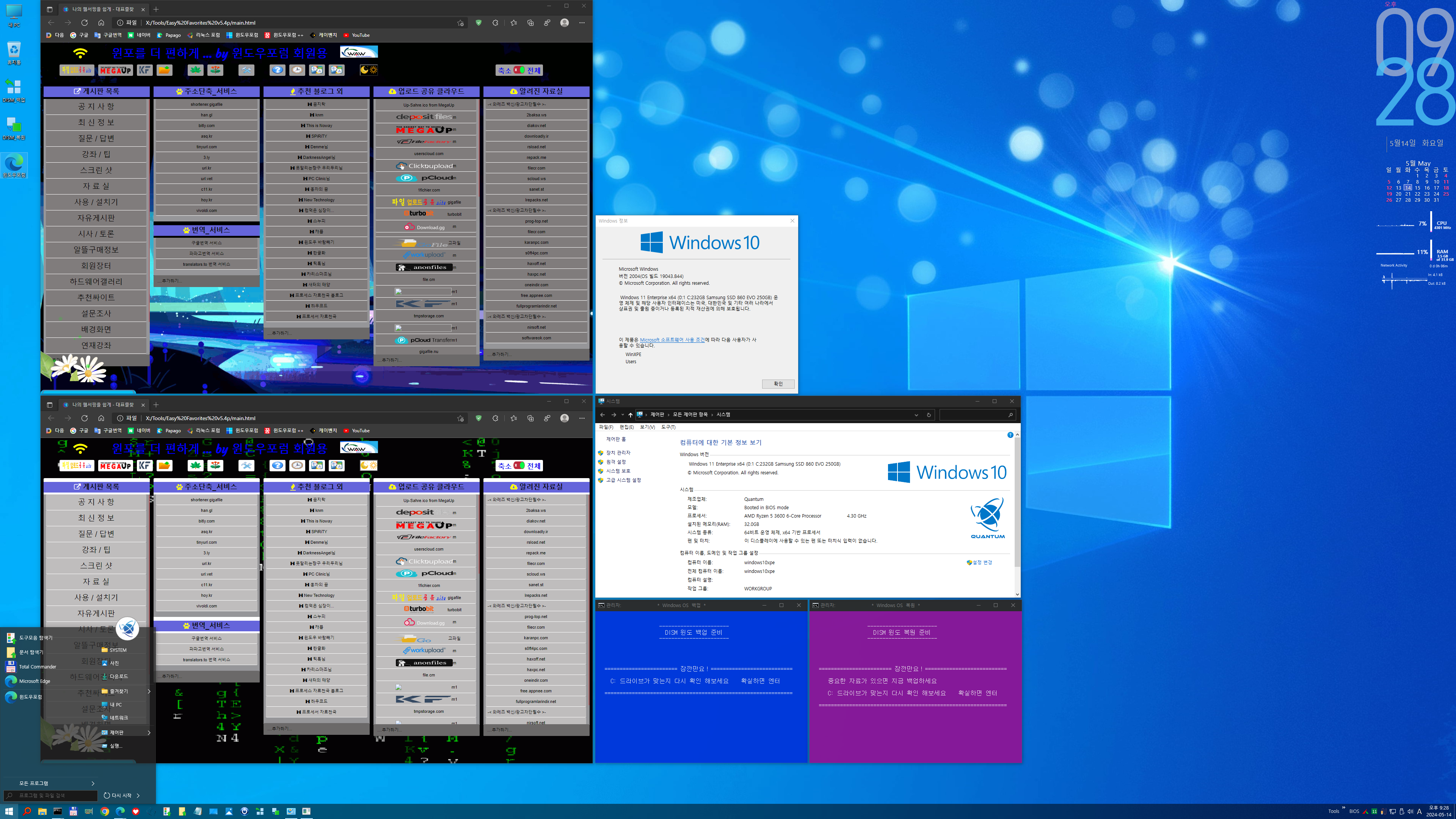This screenshot has width=1456, height=819.
Task: Click refresh button in upper Edge window
Action: (84, 23)
